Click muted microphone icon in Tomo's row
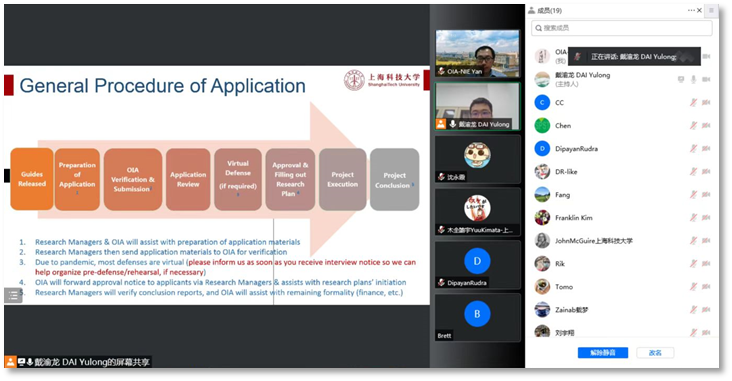The image size is (732, 381). [x=693, y=286]
